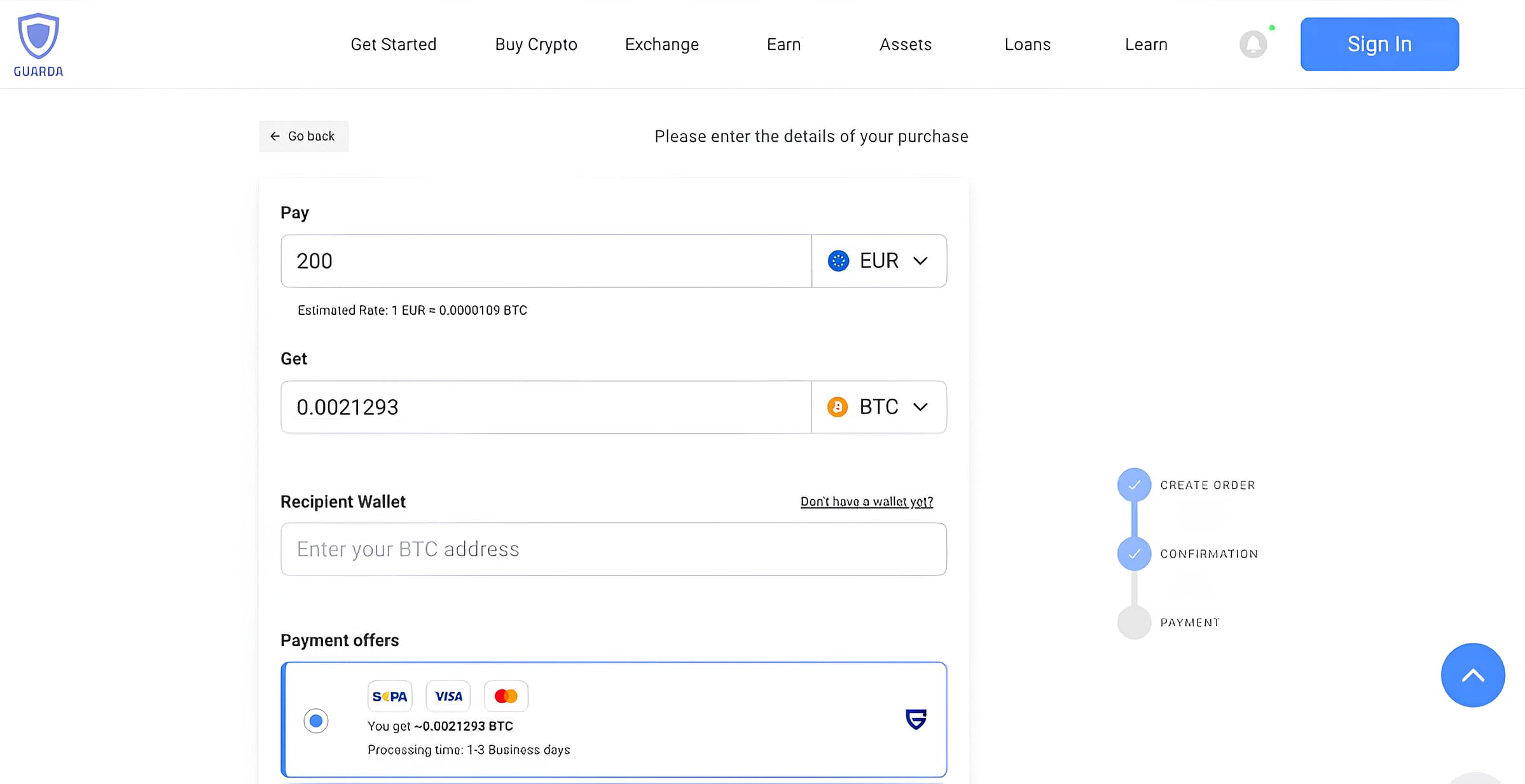Click the Guardarian provider shield icon
The image size is (1525, 784).
[916, 719]
